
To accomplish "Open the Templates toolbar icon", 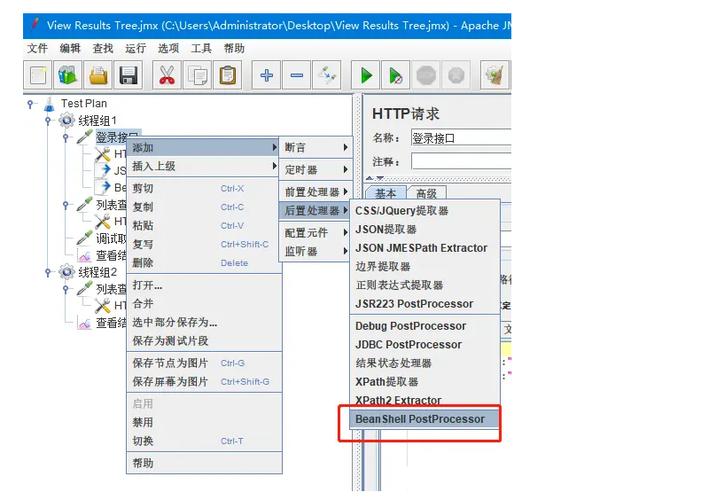I will pos(68,75).
